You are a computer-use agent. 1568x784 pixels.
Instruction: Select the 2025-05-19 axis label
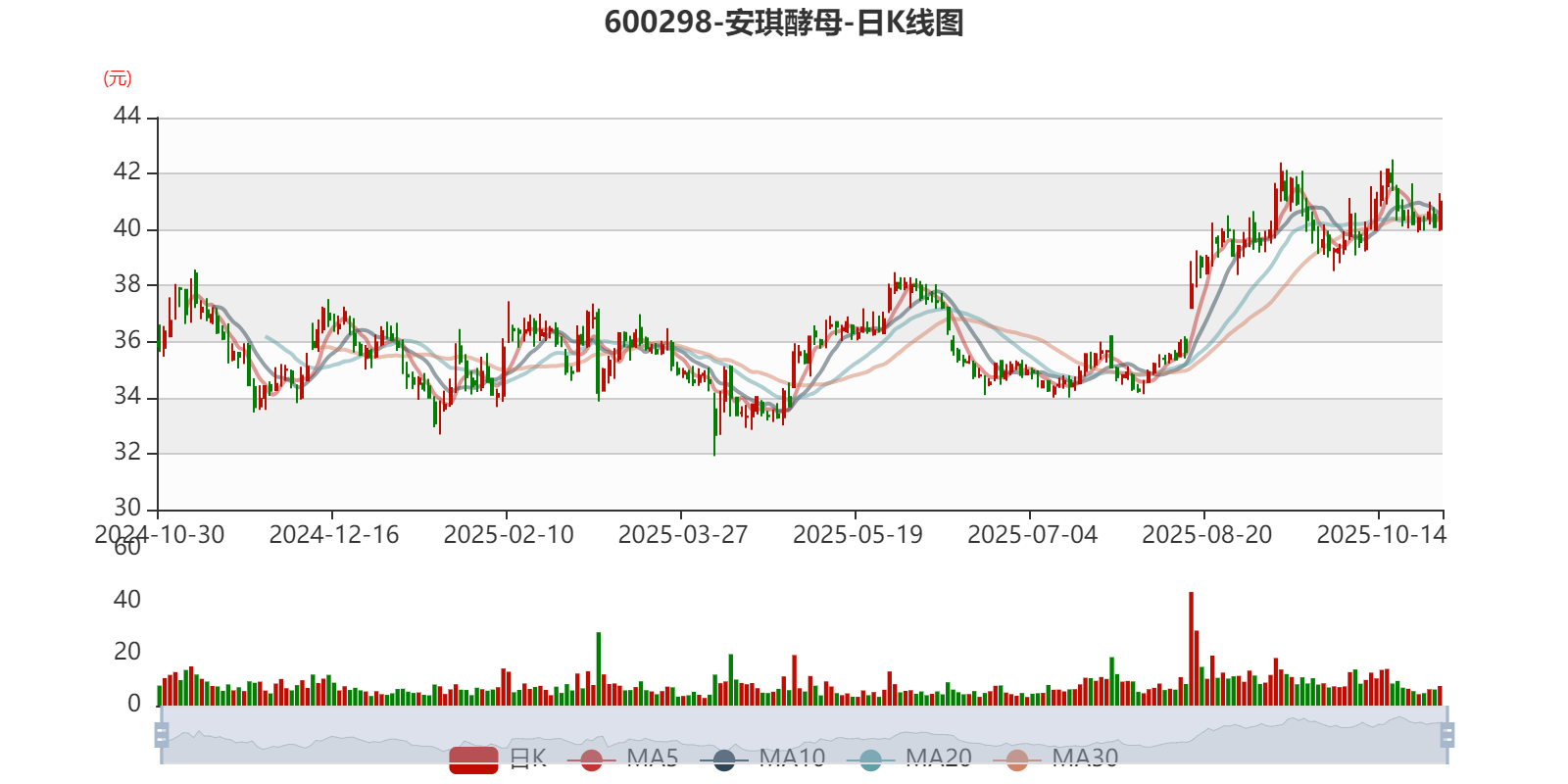tap(857, 535)
